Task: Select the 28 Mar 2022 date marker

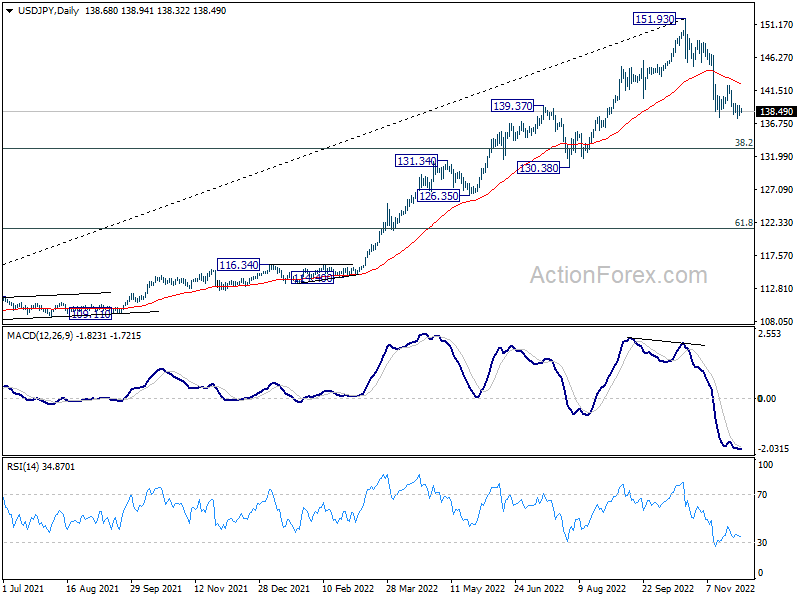Action: click(x=411, y=589)
